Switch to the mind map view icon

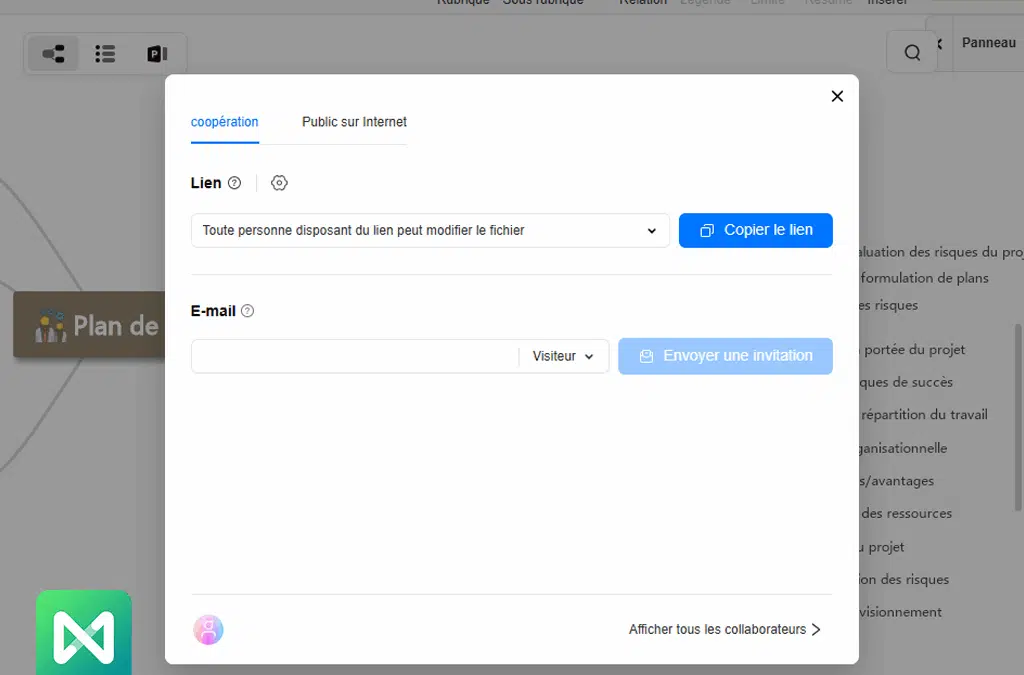[53, 54]
